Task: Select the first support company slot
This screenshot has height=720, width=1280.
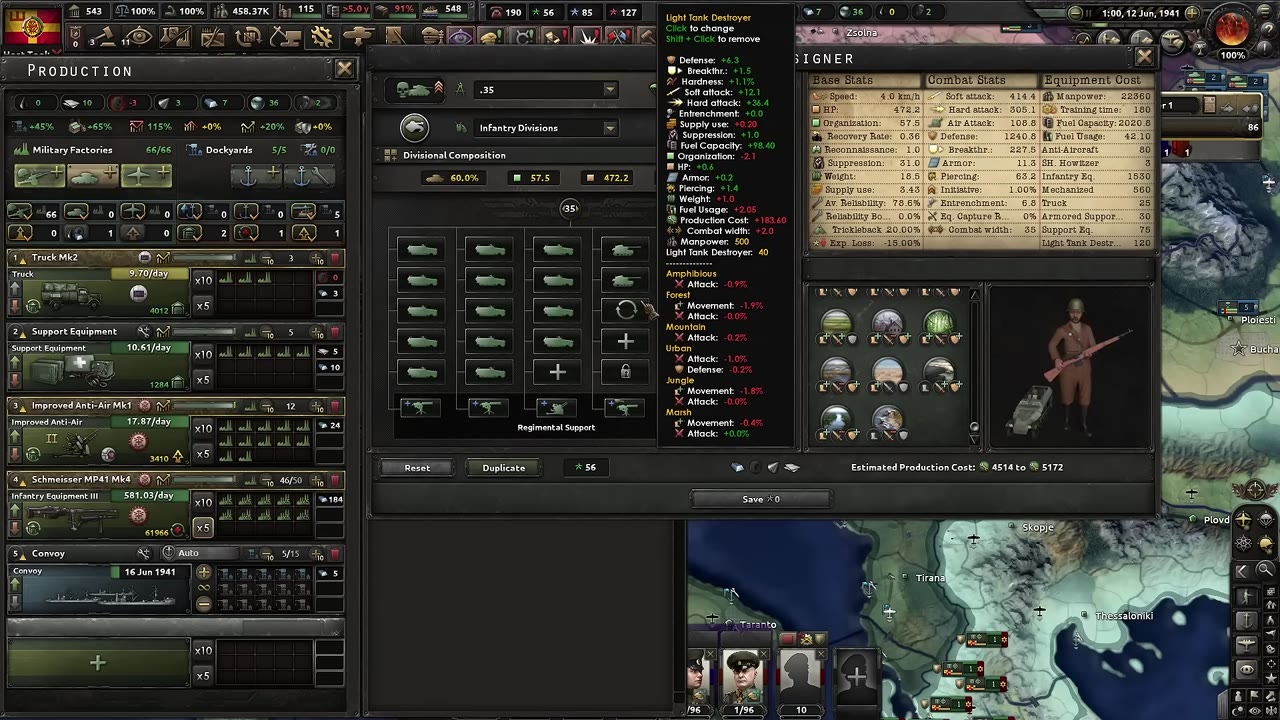Action: click(x=420, y=408)
